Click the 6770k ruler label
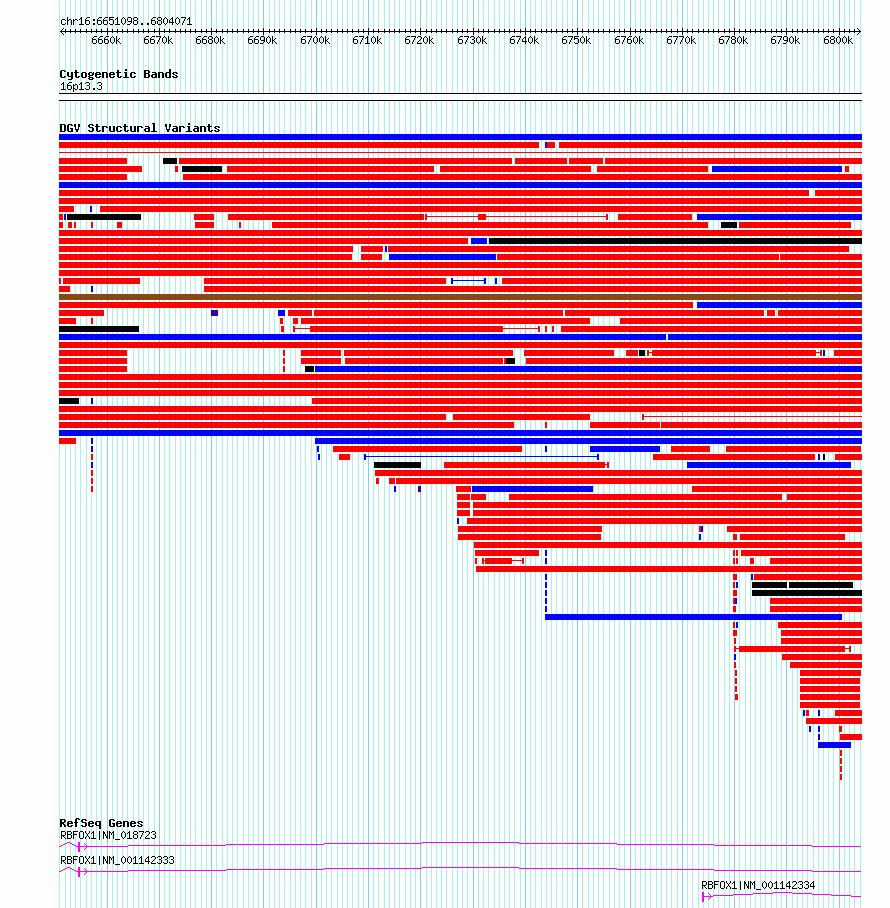The height and width of the screenshot is (908, 890). click(x=681, y=41)
